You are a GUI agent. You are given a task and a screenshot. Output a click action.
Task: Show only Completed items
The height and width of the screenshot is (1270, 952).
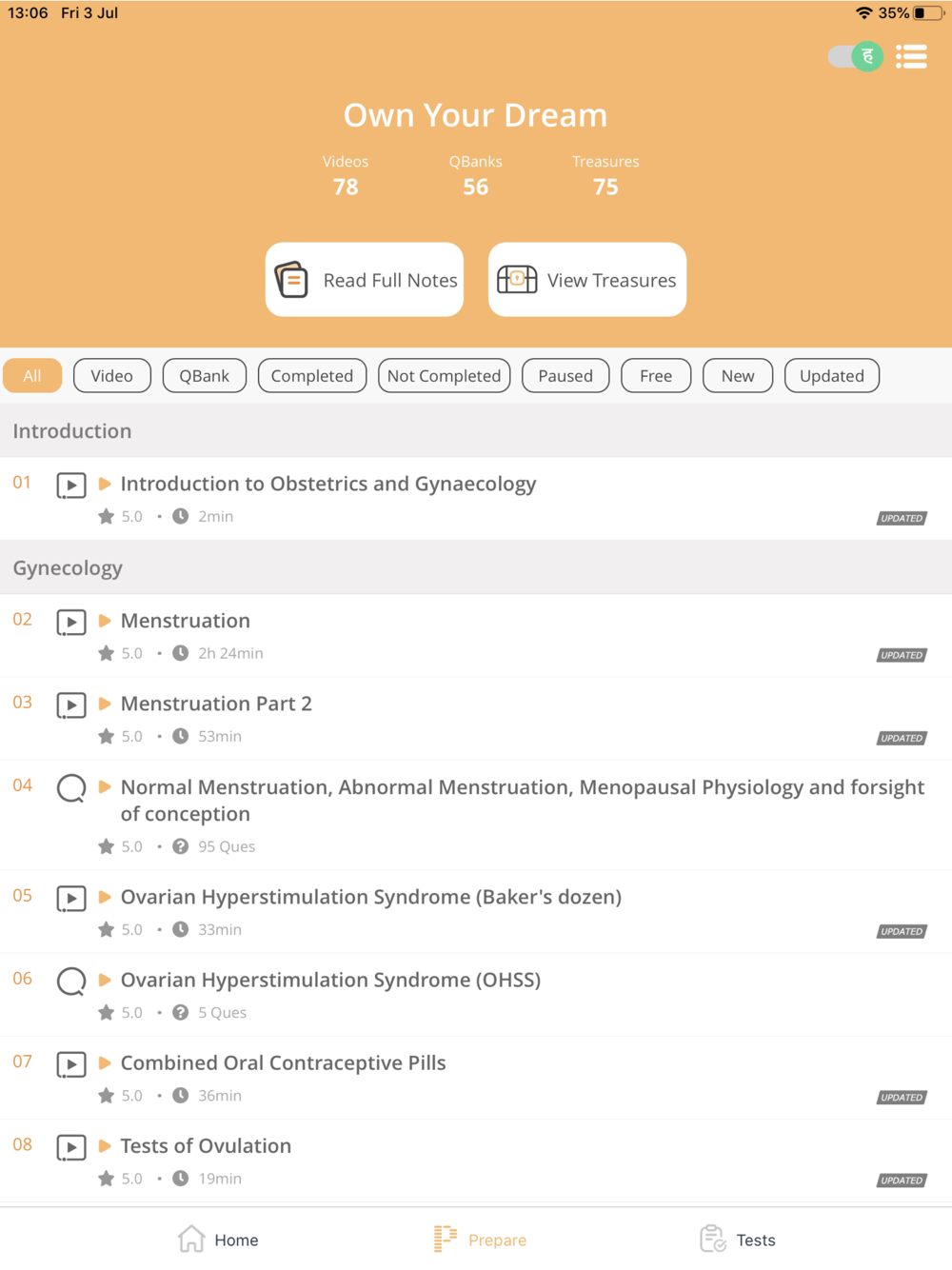311,376
